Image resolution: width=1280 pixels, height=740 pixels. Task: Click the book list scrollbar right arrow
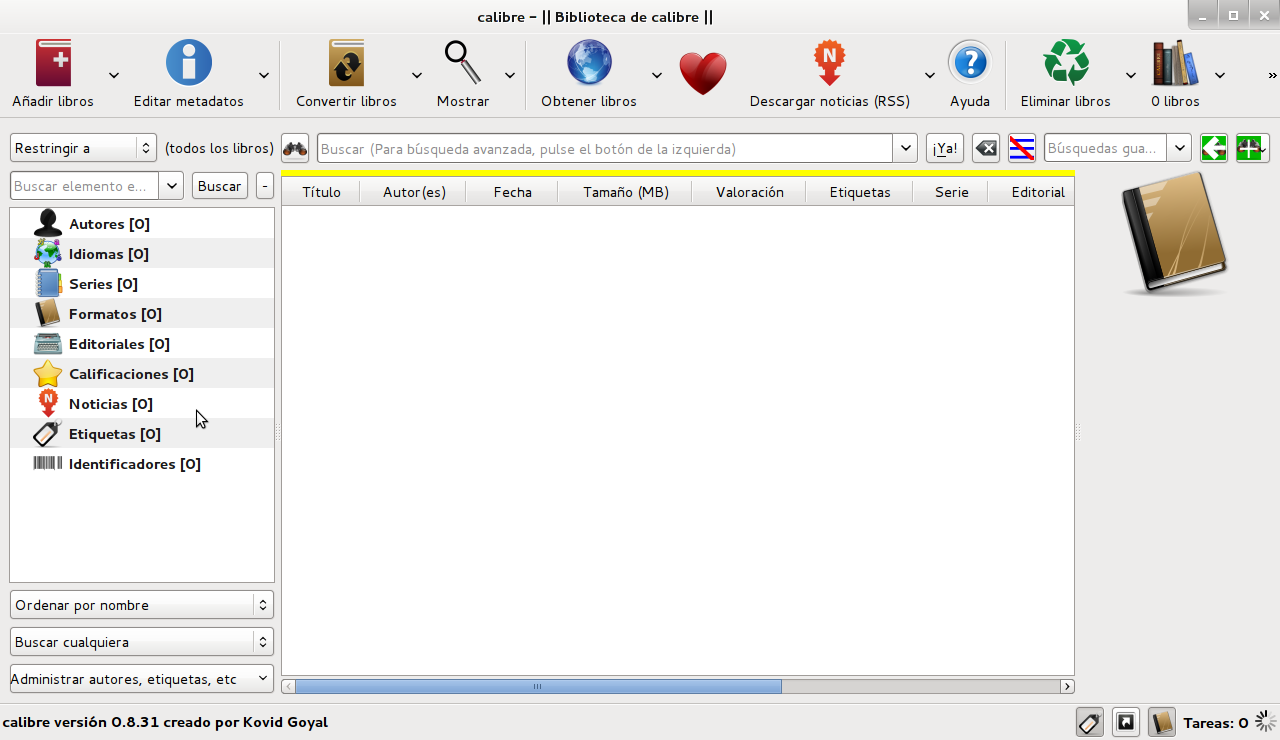1068,687
